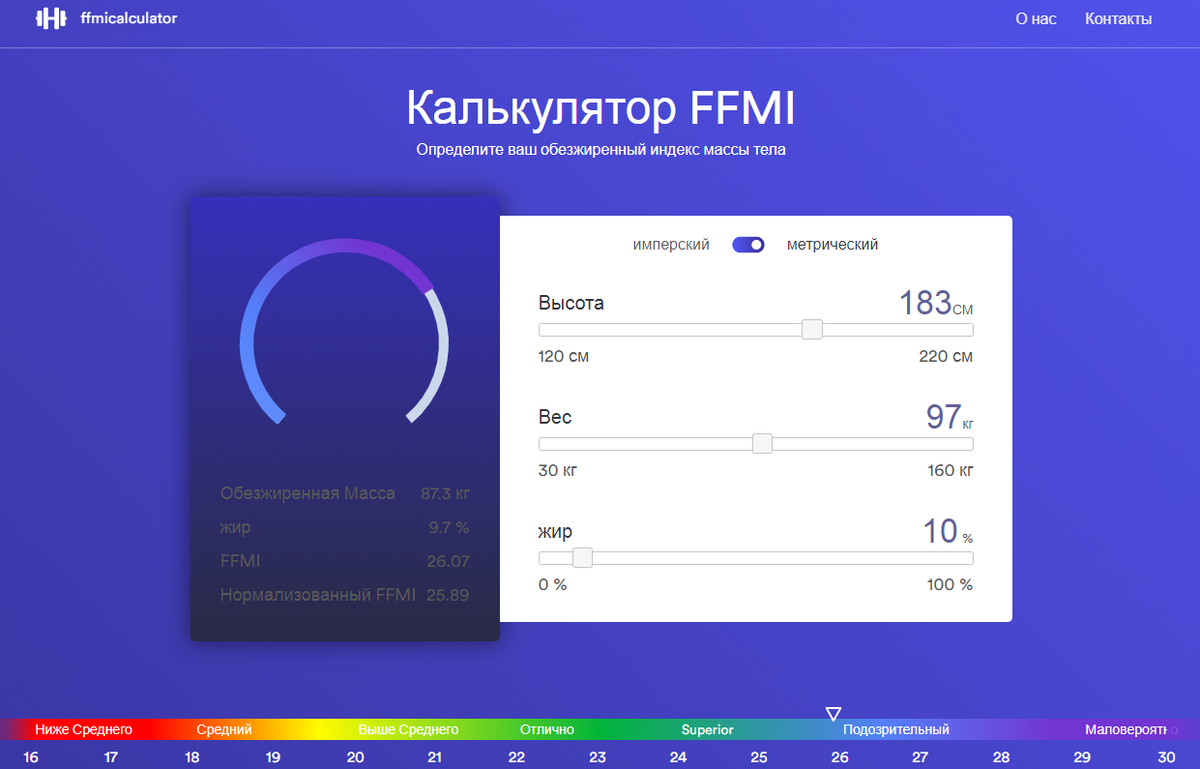This screenshot has width=1200, height=769.
Task: Switch to имперский units
Action: 671,244
